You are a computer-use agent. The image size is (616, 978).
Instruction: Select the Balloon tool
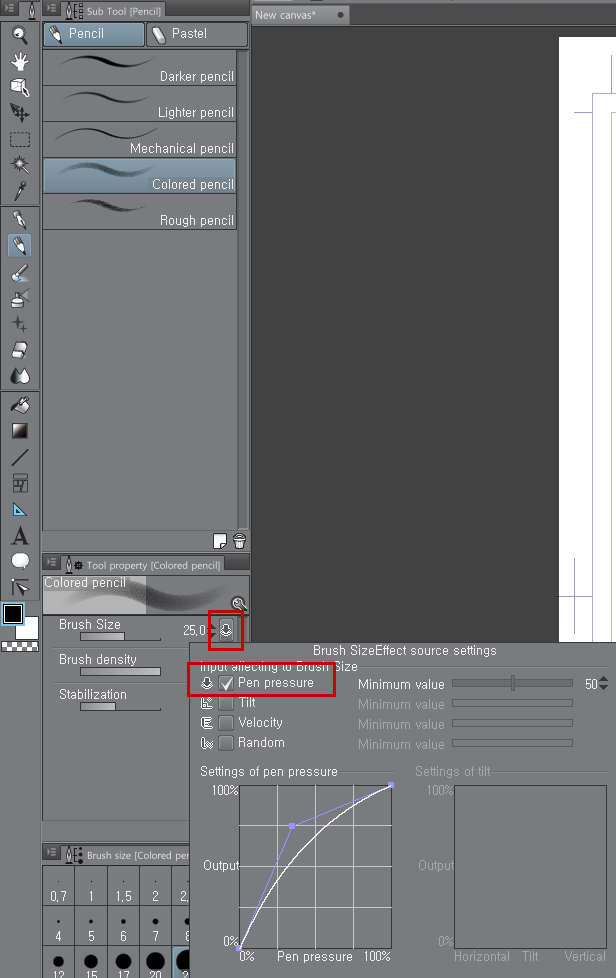click(x=19, y=561)
